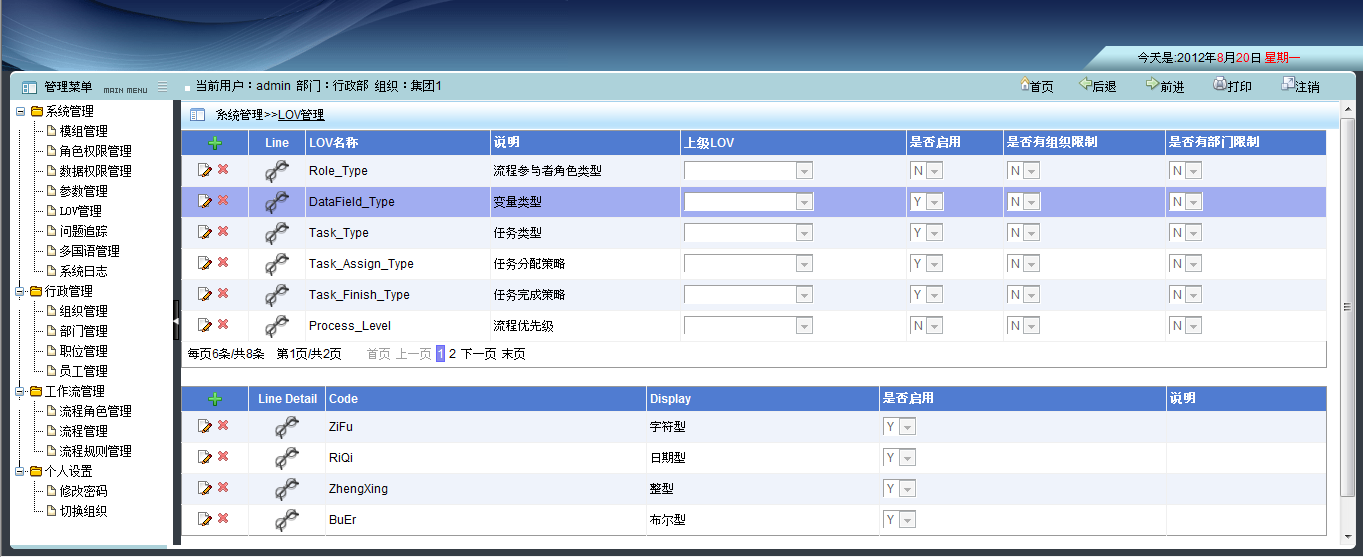View Process_Level glasses icon
1363x558 pixels.
point(277,326)
